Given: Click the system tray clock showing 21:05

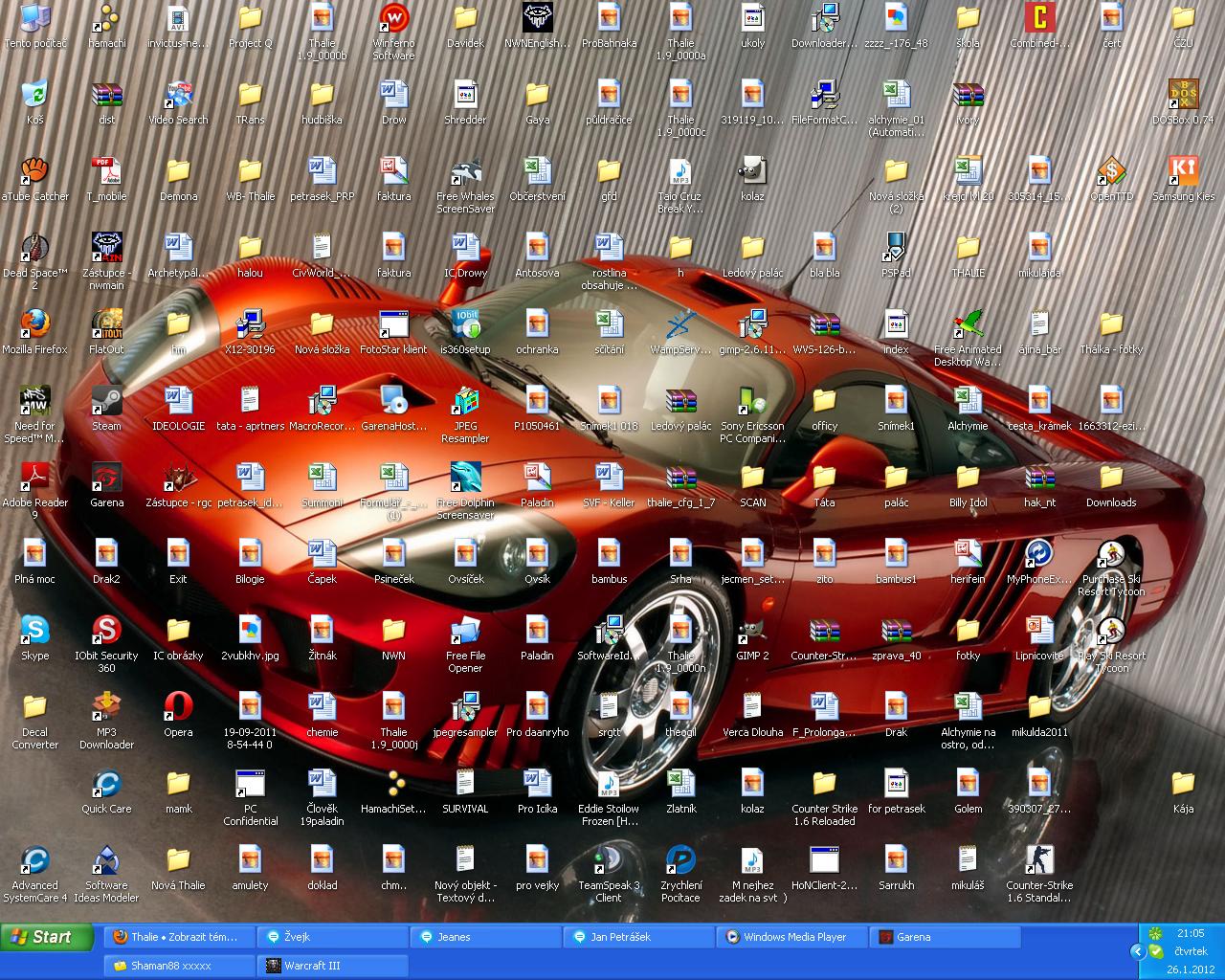Looking at the screenshot, I should click(1190, 933).
